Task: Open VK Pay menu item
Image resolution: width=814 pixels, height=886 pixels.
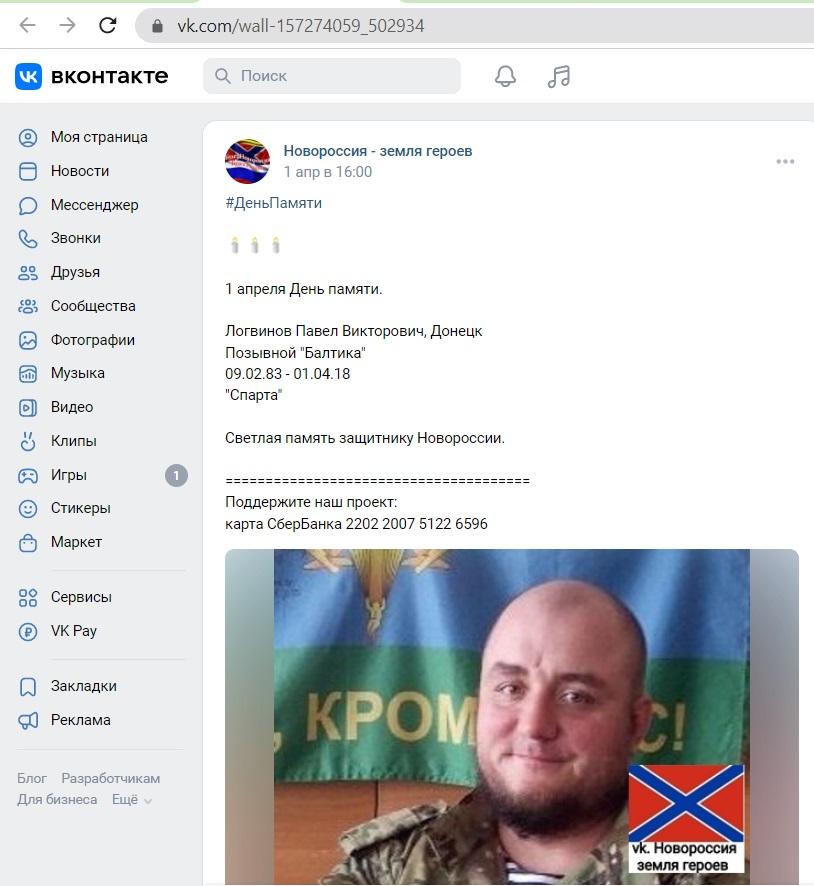Action: 73,631
